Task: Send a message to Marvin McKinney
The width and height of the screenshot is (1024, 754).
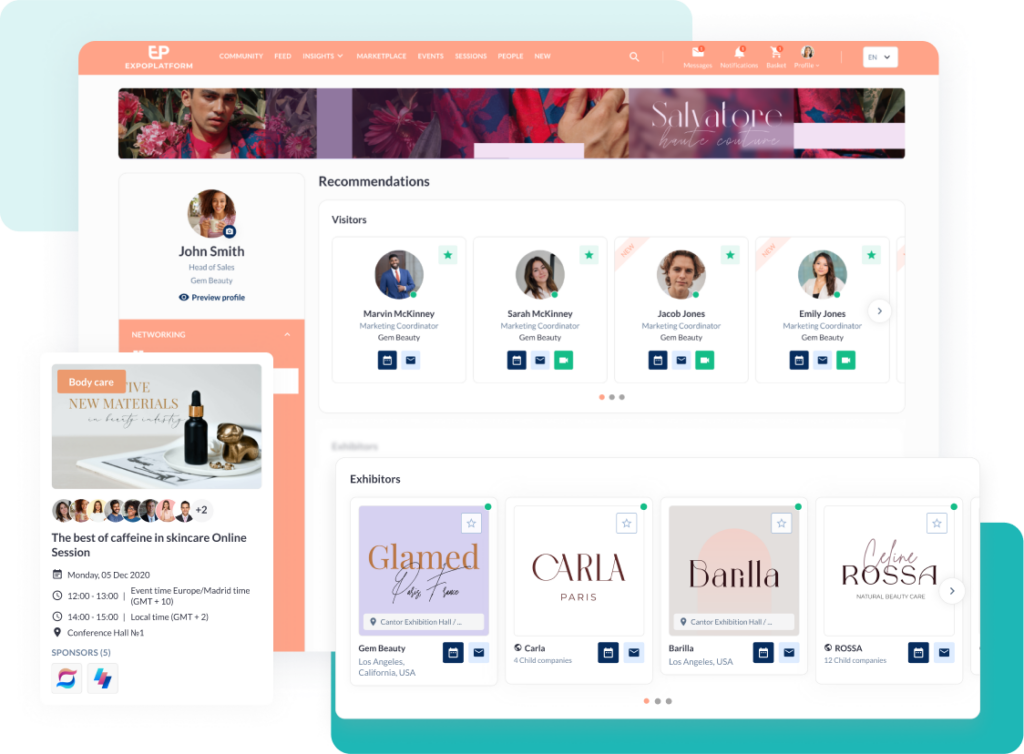Action: point(411,360)
